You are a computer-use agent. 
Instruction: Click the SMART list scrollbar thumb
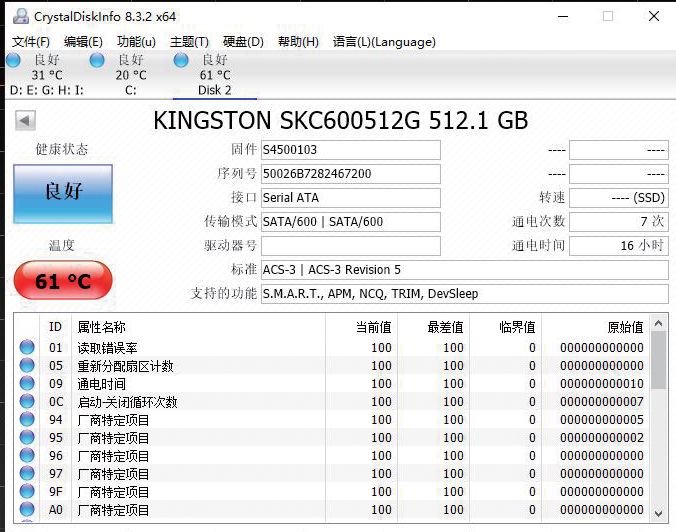[x=658, y=360]
